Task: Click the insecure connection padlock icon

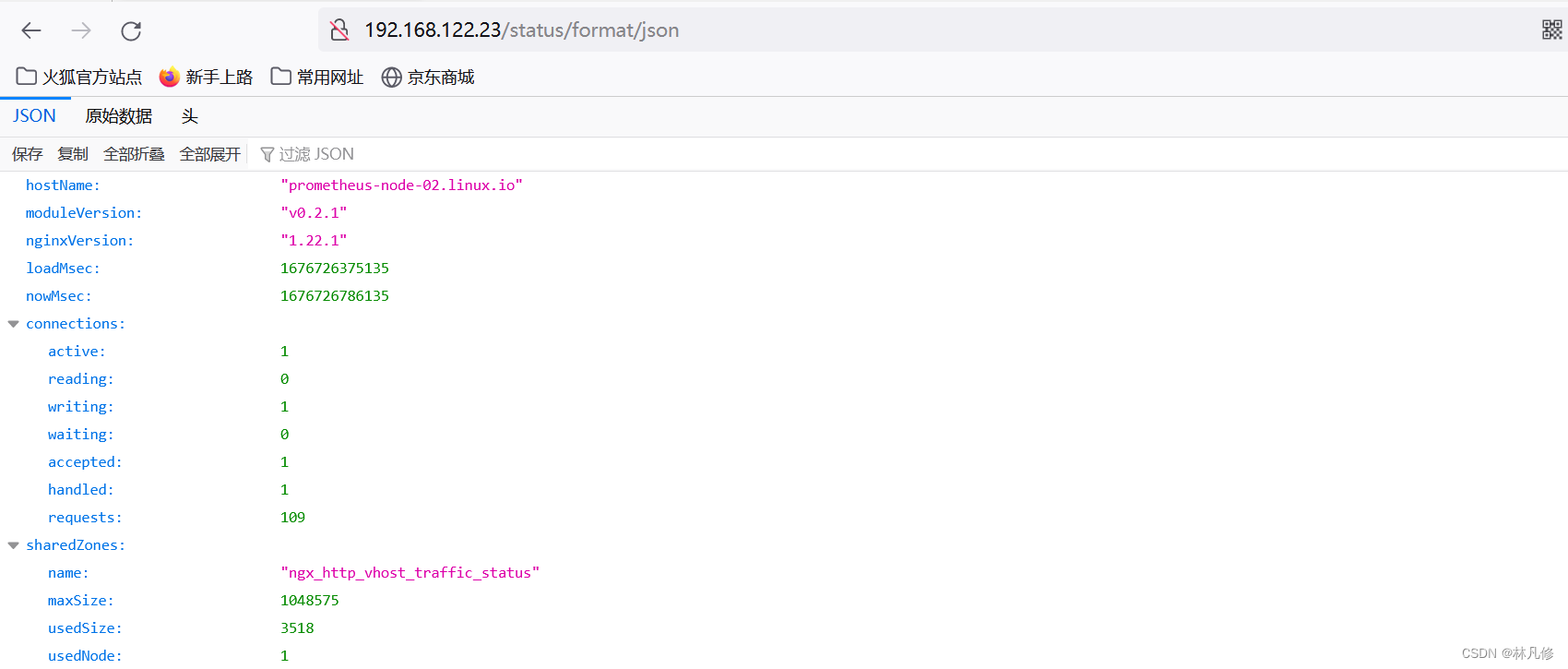Action: pyautogui.click(x=339, y=30)
